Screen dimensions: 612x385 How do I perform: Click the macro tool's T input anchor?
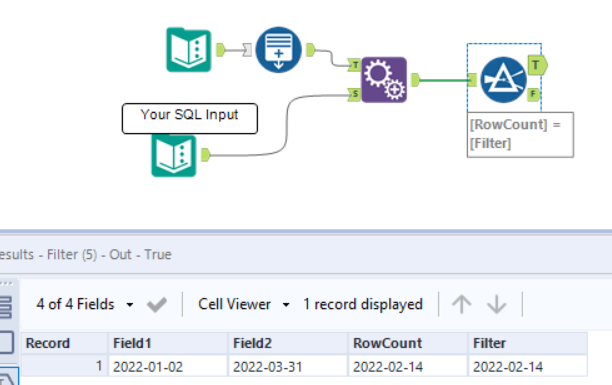click(x=354, y=65)
